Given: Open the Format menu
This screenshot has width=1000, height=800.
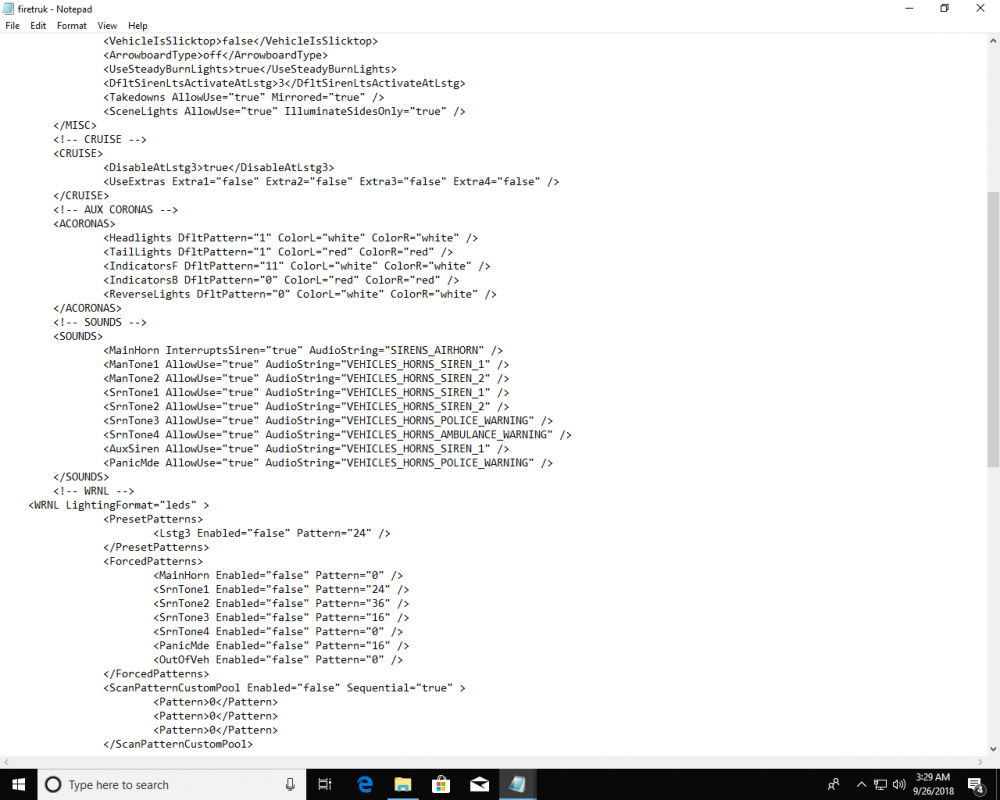Looking at the screenshot, I should coord(71,25).
